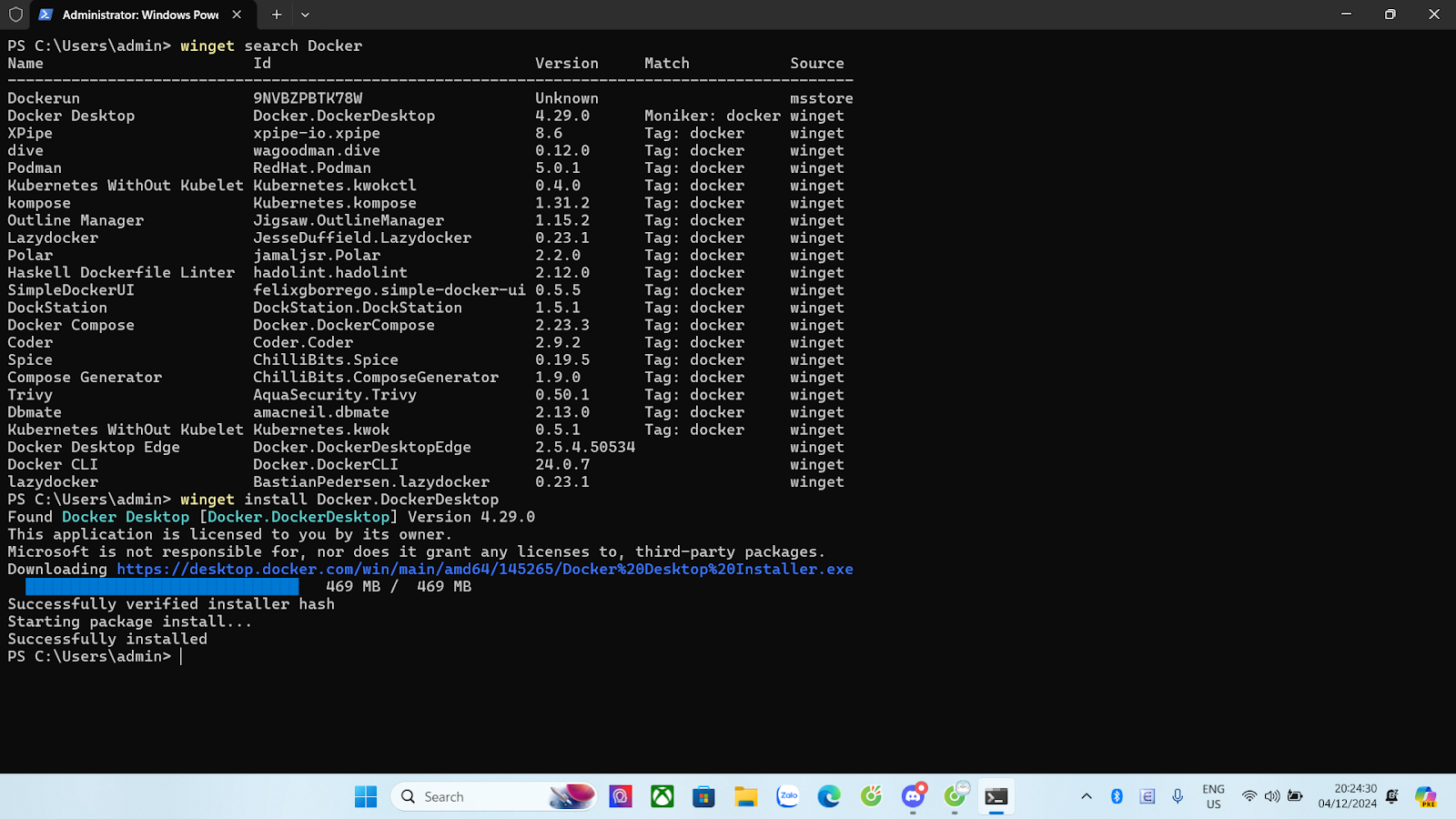1456x819 pixels.
Task: Open Xbox app from taskbar
Action: click(662, 796)
